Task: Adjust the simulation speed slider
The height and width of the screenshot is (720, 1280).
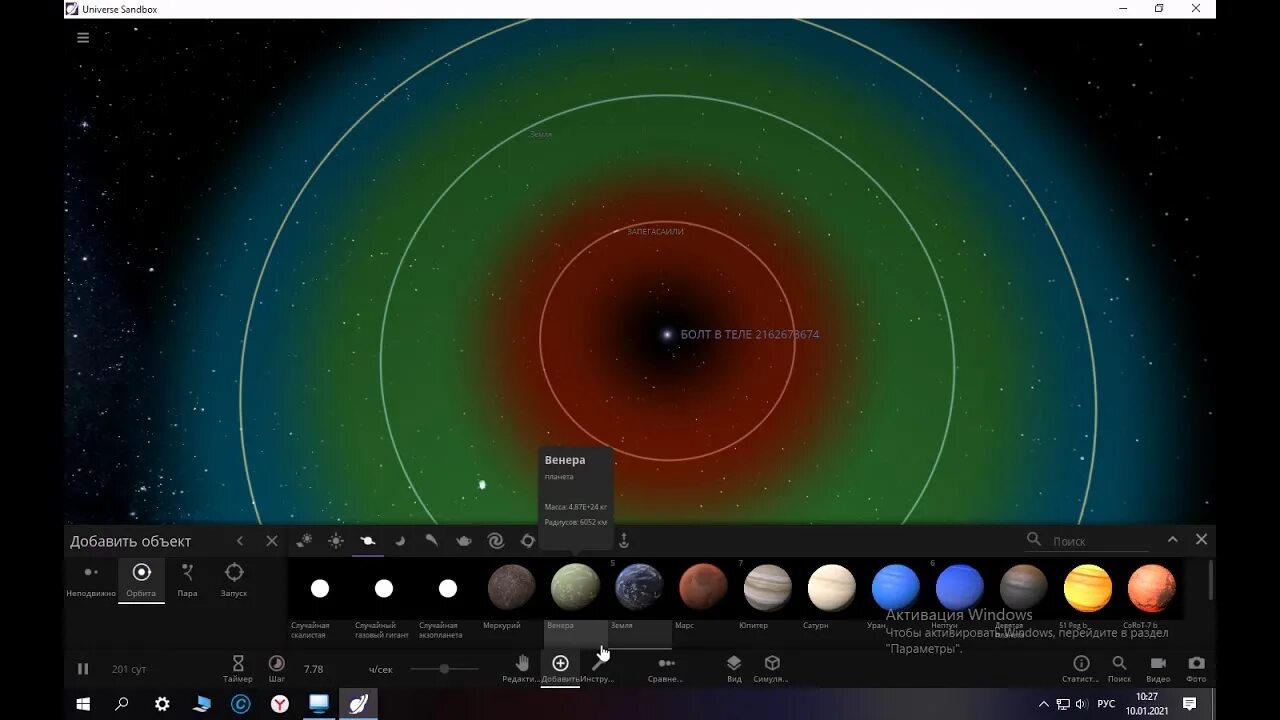Action: (444, 669)
